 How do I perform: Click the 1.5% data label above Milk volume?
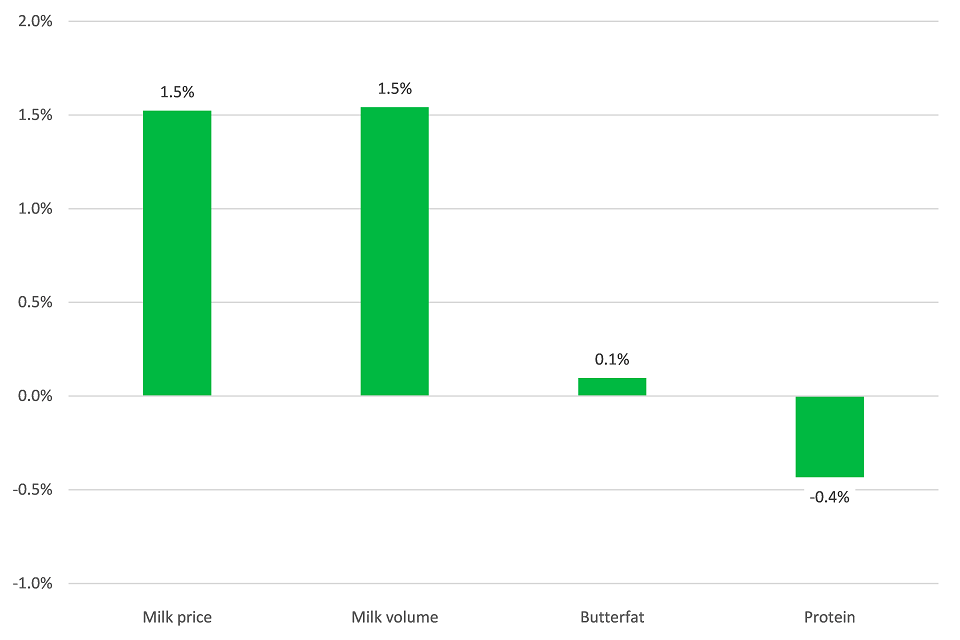coord(394,89)
